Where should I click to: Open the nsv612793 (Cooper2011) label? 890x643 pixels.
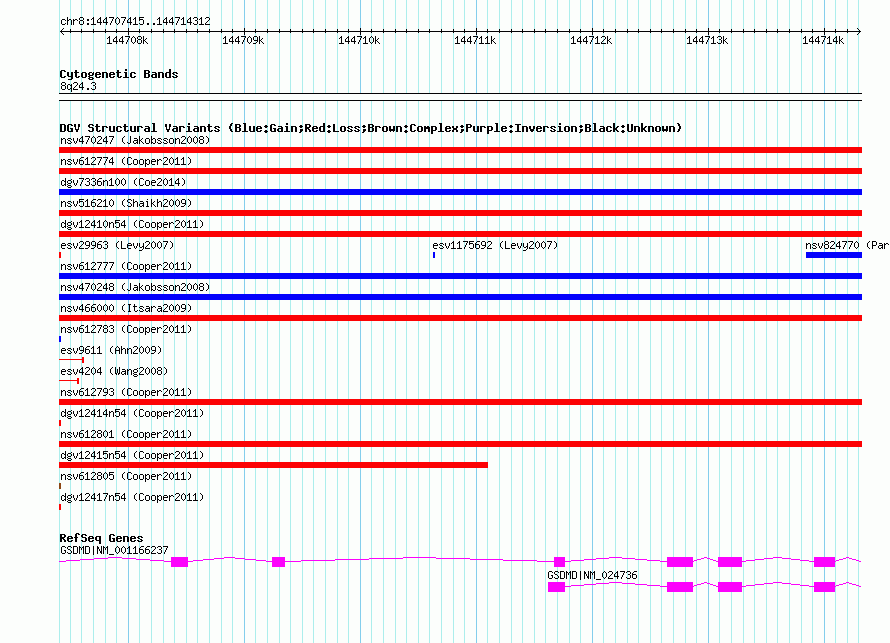(126, 392)
